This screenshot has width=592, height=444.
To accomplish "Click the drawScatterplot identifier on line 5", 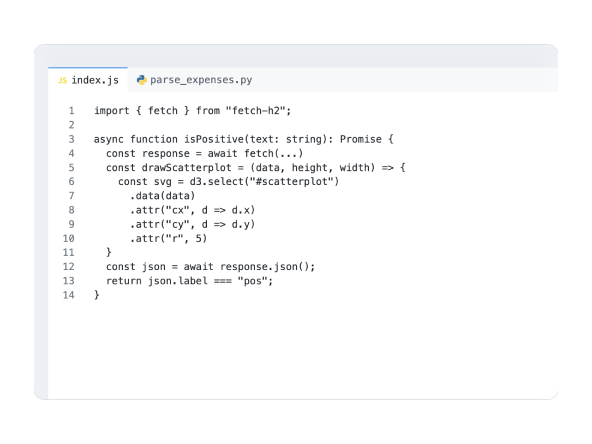I will pyautogui.click(x=187, y=168).
